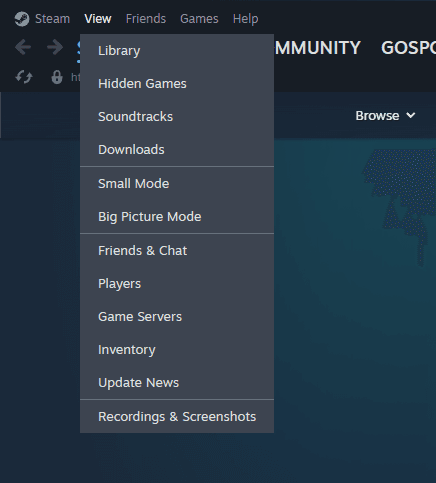Go back with the left arrow icon
The image size is (436, 483).
(x=23, y=47)
